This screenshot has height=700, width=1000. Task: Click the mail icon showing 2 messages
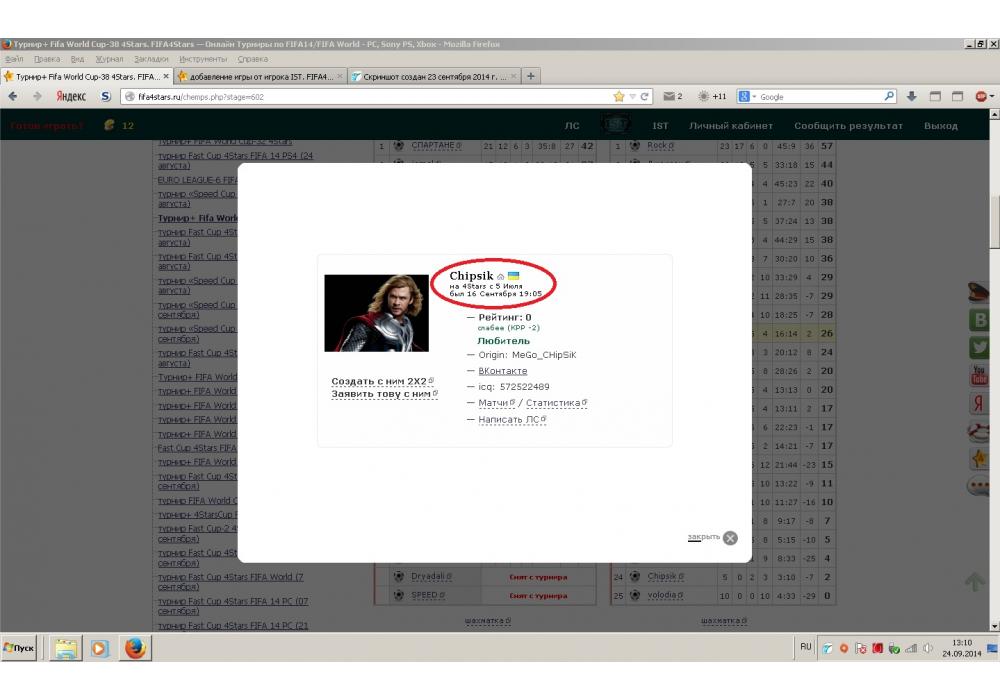669,97
